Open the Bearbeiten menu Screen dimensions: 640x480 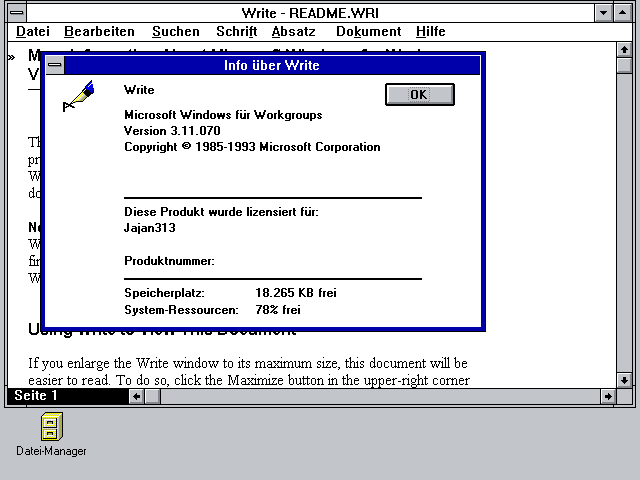[99, 31]
